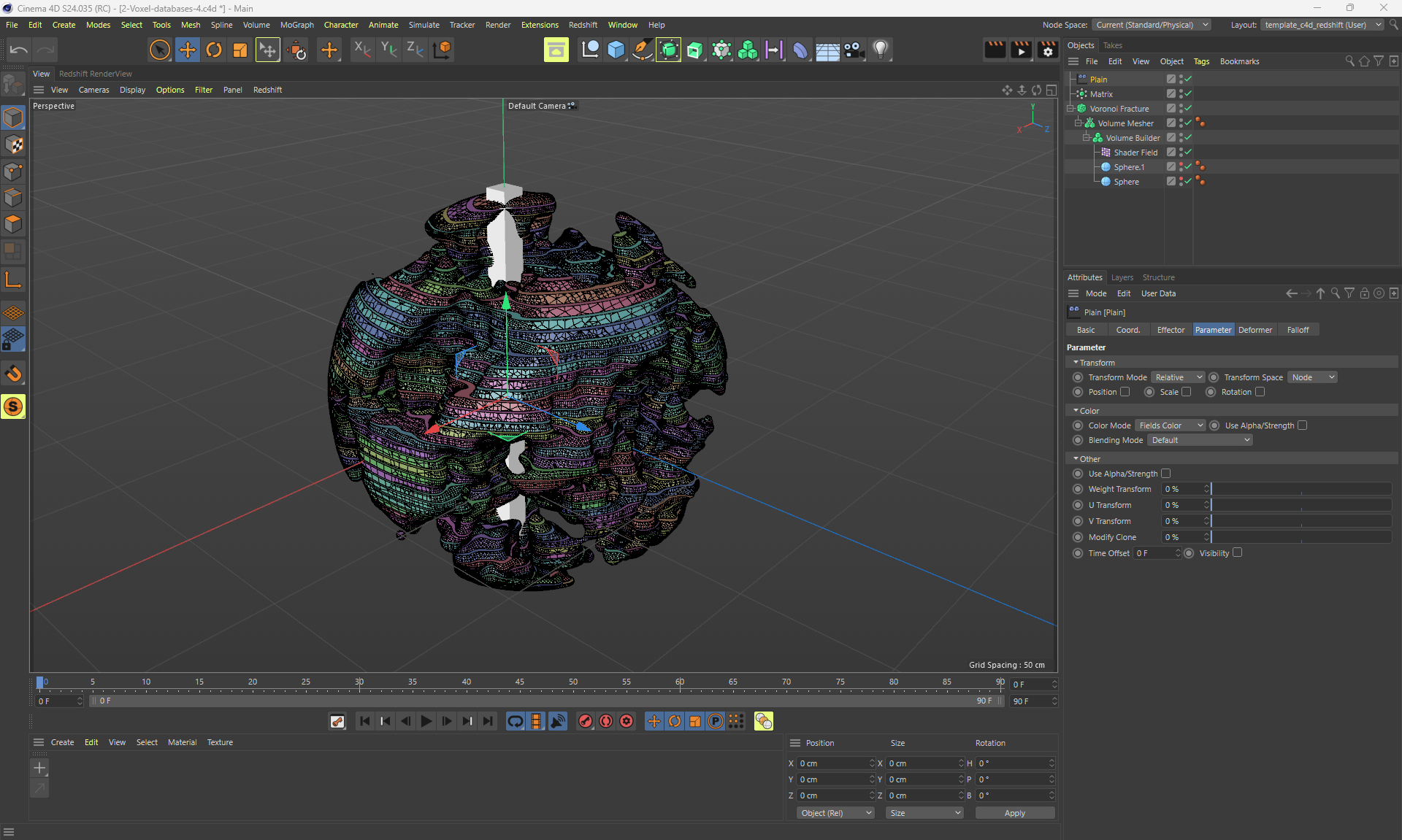This screenshot has width=1402, height=840.
Task: Select the Scale tool icon
Action: coord(240,50)
